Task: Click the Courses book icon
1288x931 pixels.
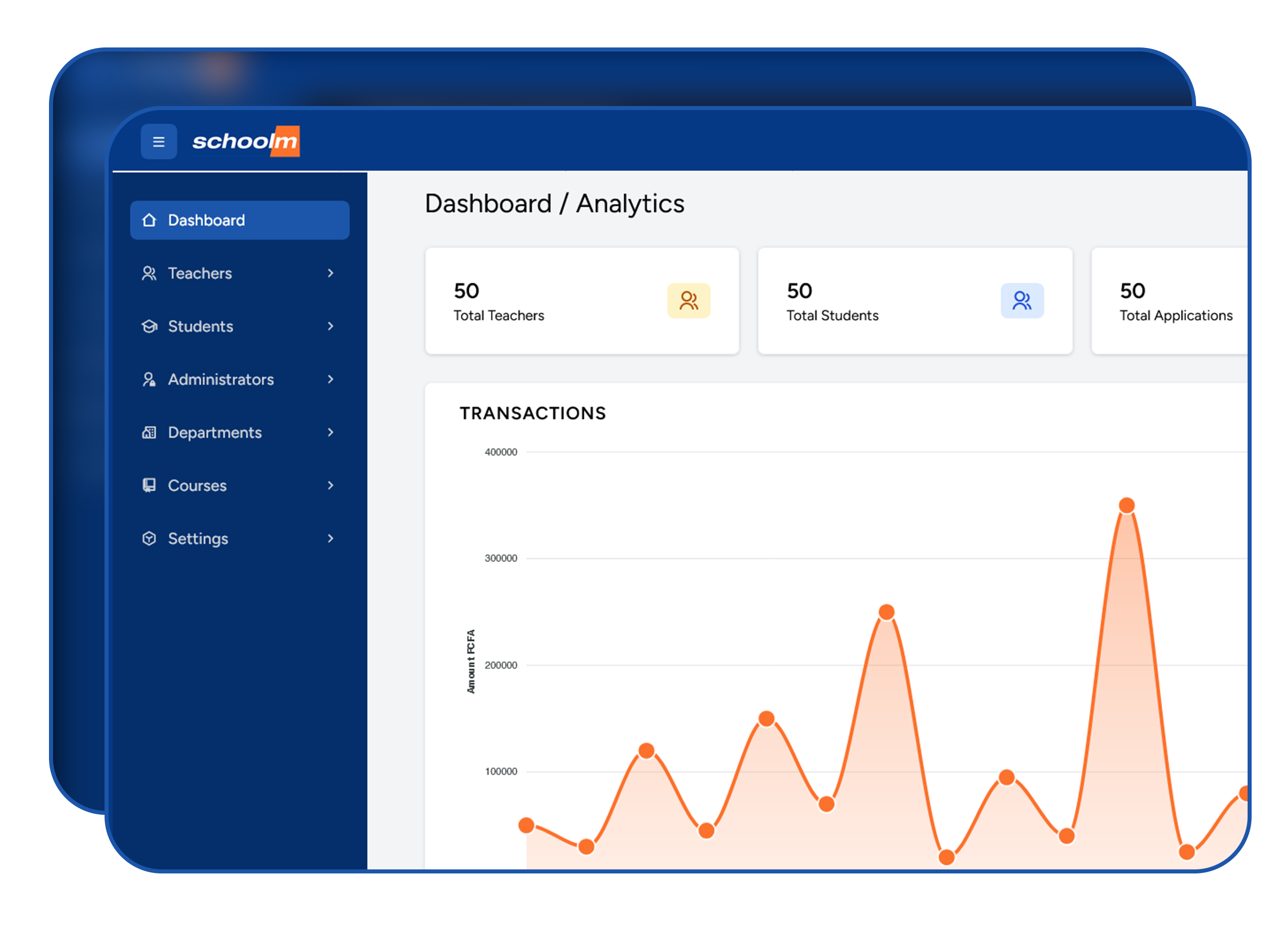Action: tap(149, 485)
